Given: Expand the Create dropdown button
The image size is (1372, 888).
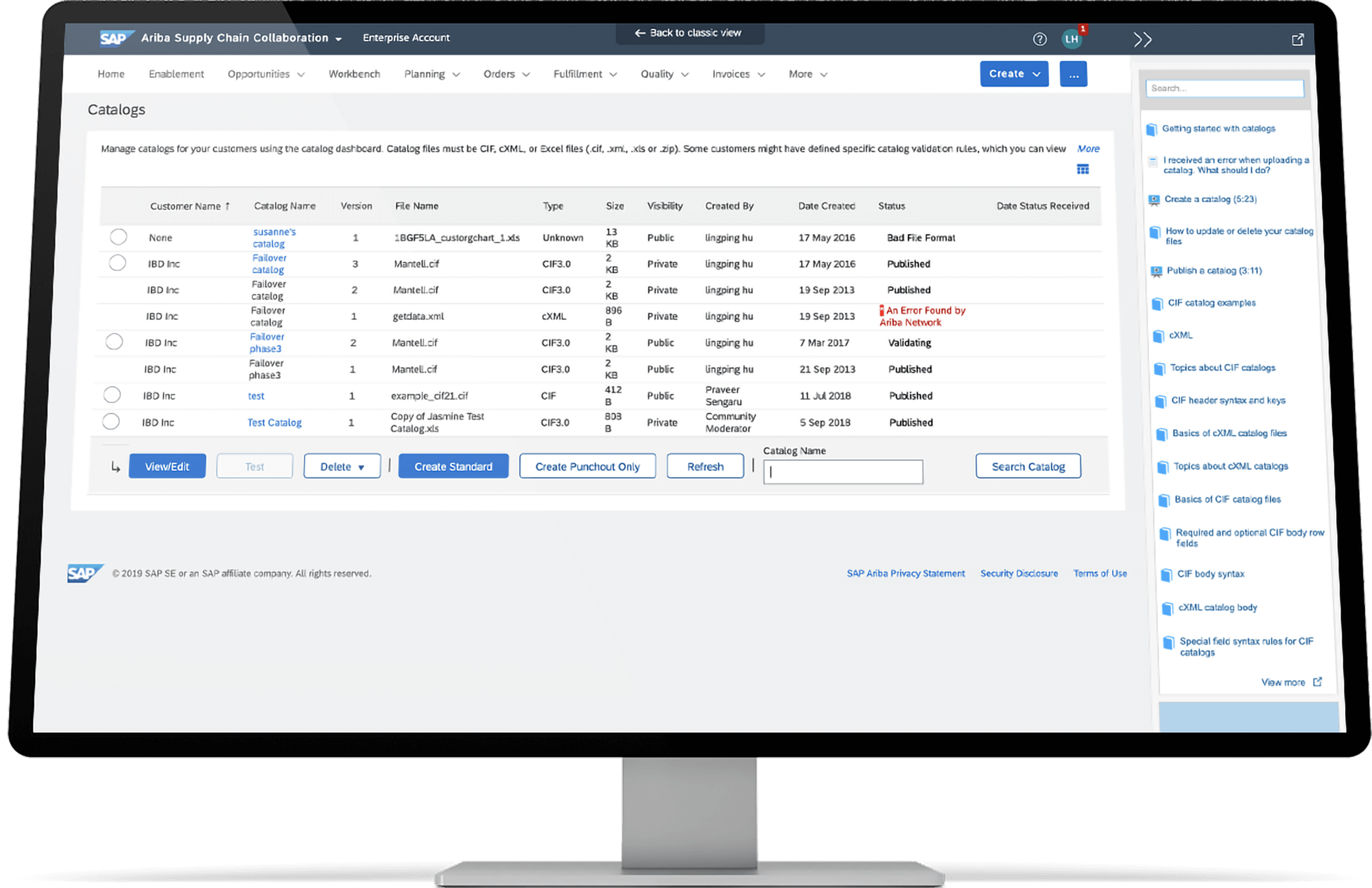Looking at the screenshot, I should [1014, 74].
